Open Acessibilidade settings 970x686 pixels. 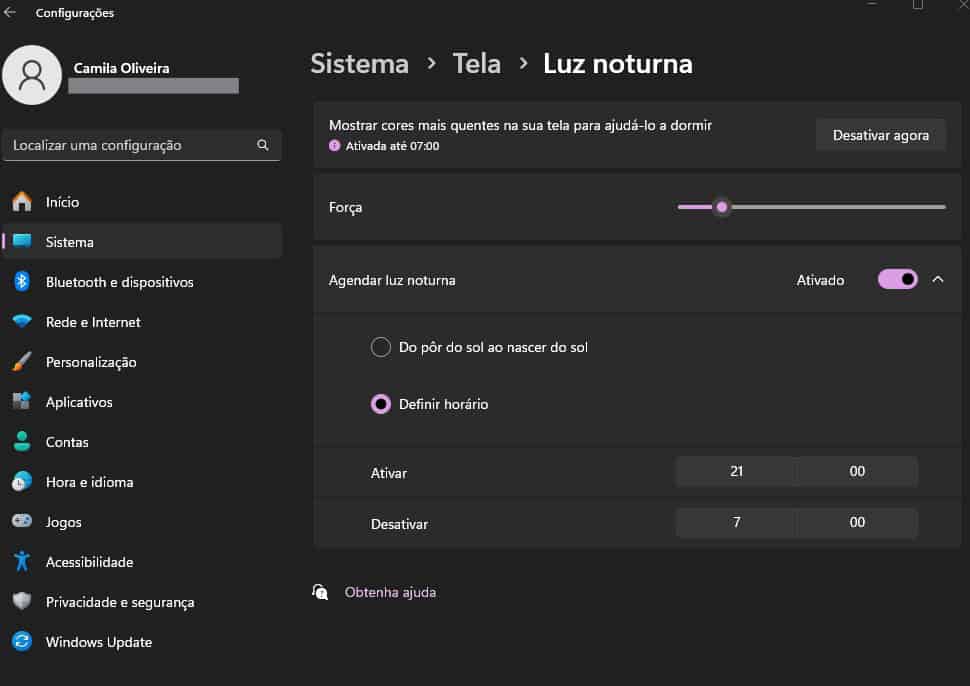click(89, 562)
